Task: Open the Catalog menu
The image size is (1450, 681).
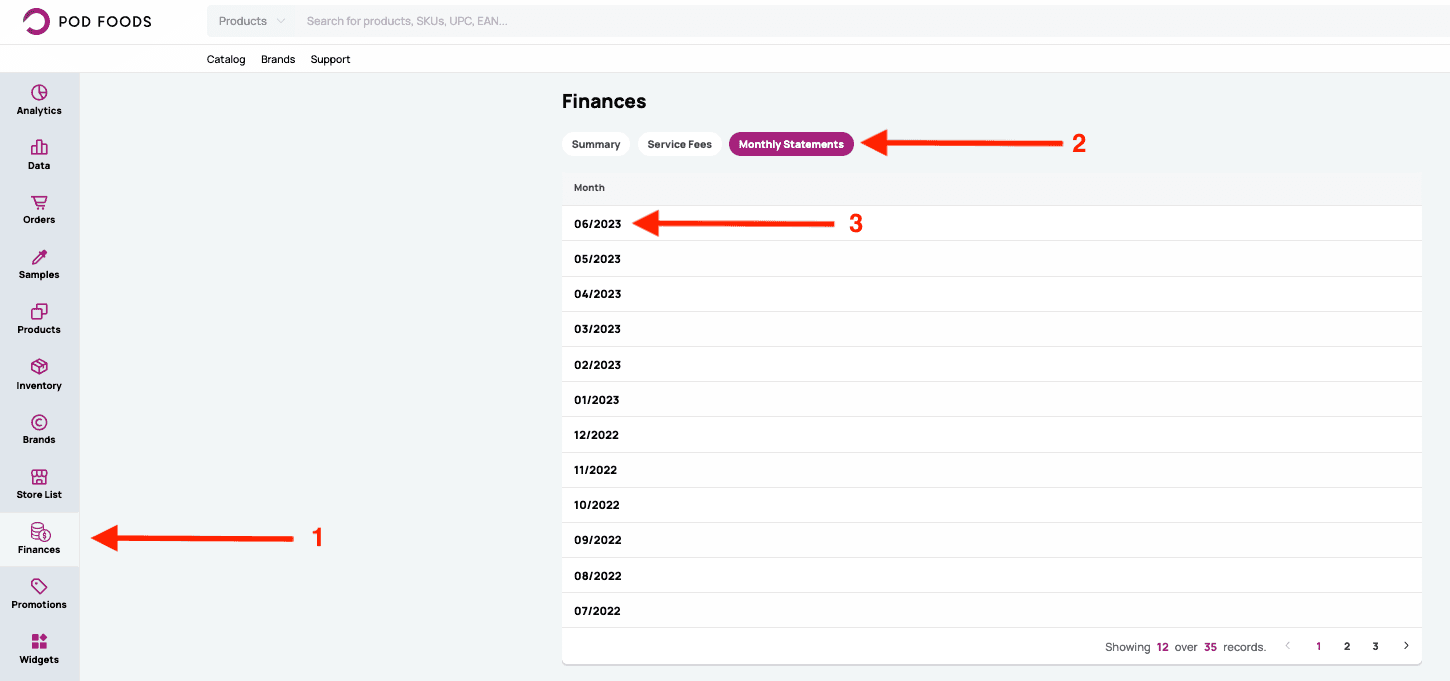Action: tap(226, 59)
